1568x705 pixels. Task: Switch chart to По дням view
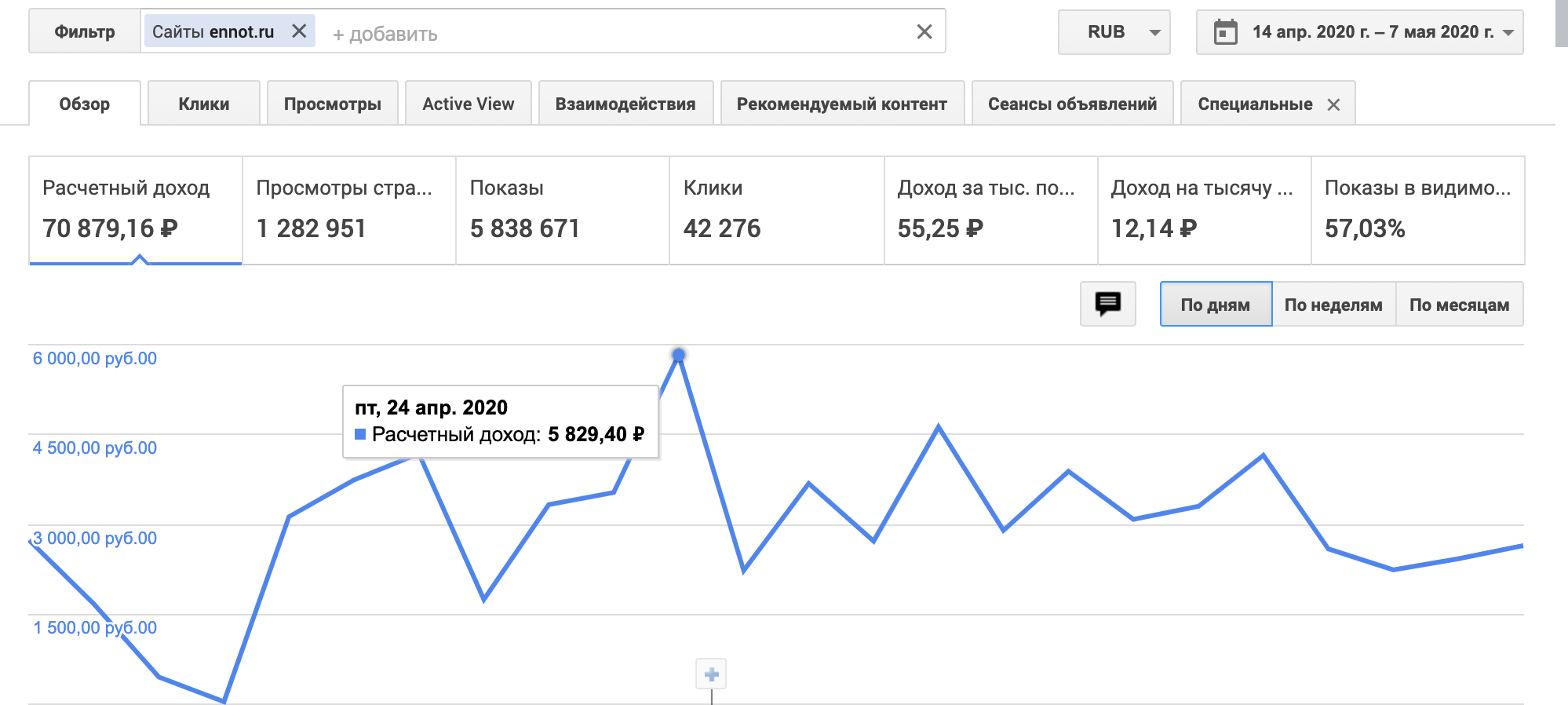[x=1215, y=305]
